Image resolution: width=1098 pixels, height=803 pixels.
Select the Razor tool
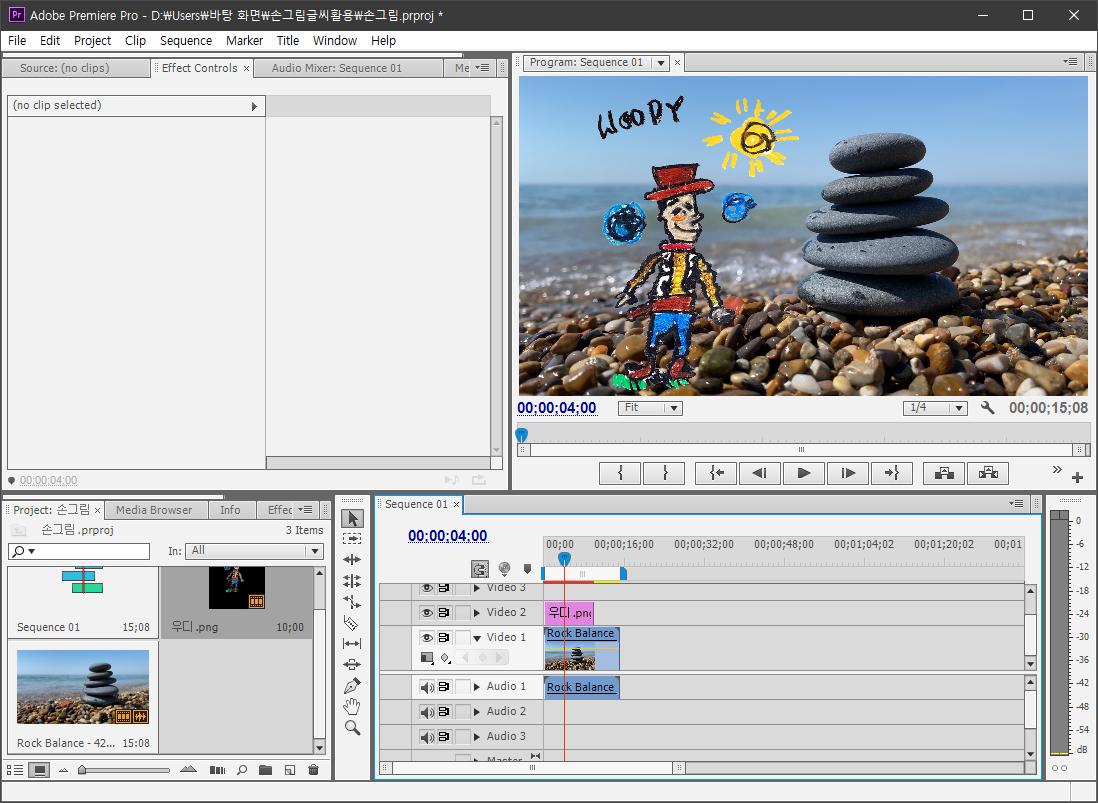click(x=352, y=622)
